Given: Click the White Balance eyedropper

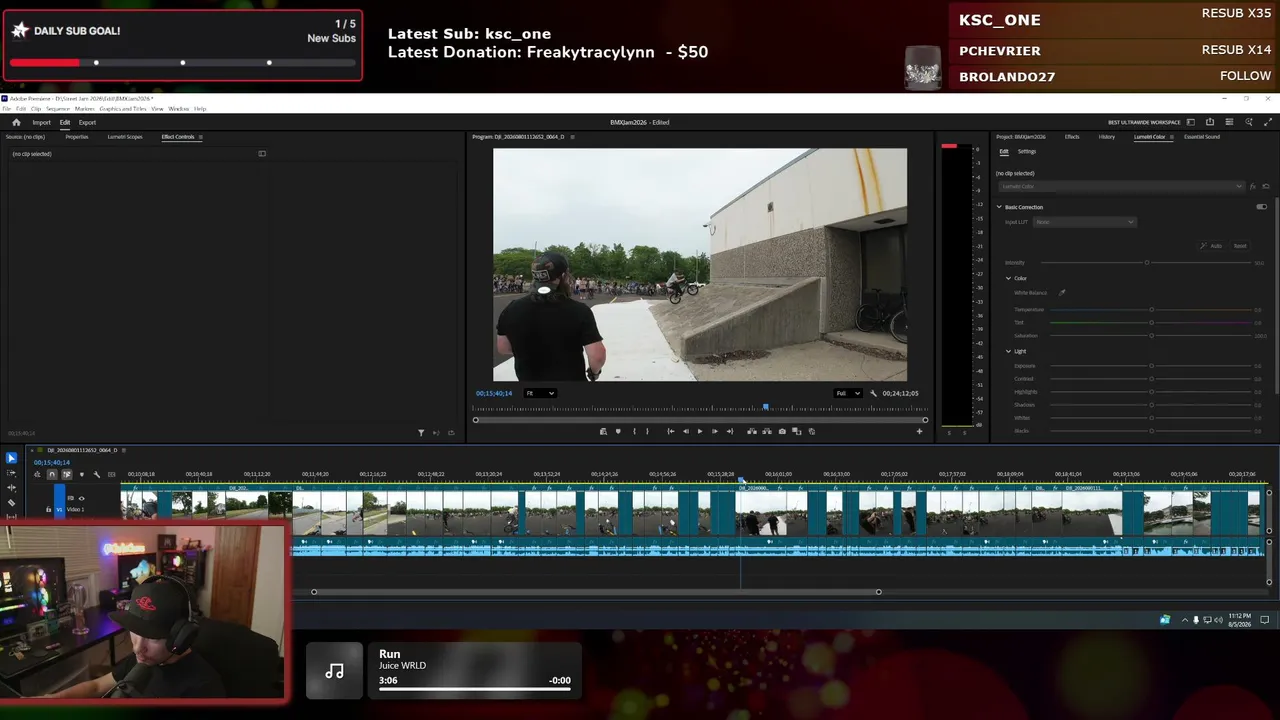Looking at the screenshot, I should click(1062, 293).
